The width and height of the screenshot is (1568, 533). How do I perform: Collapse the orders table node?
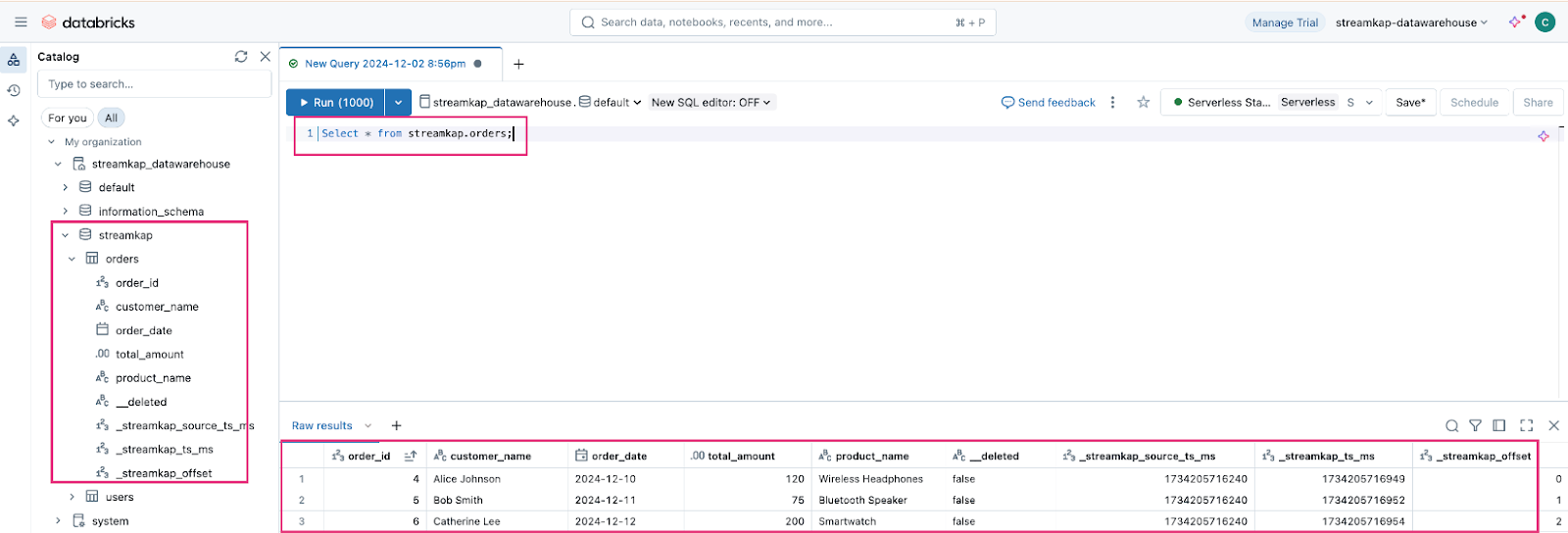click(x=73, y=259)
